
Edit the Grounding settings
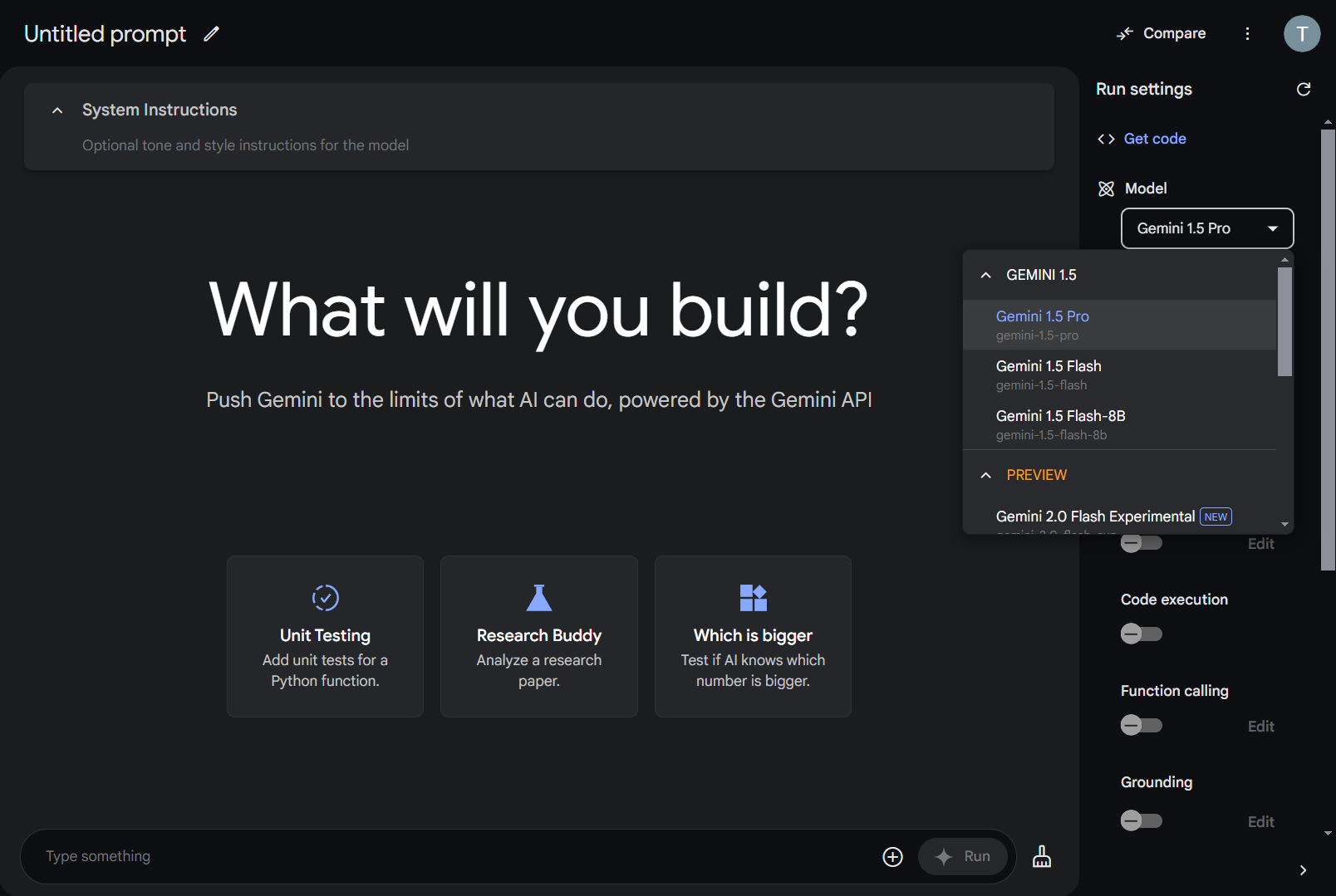pyautogui.click(x=1260, y=822)
